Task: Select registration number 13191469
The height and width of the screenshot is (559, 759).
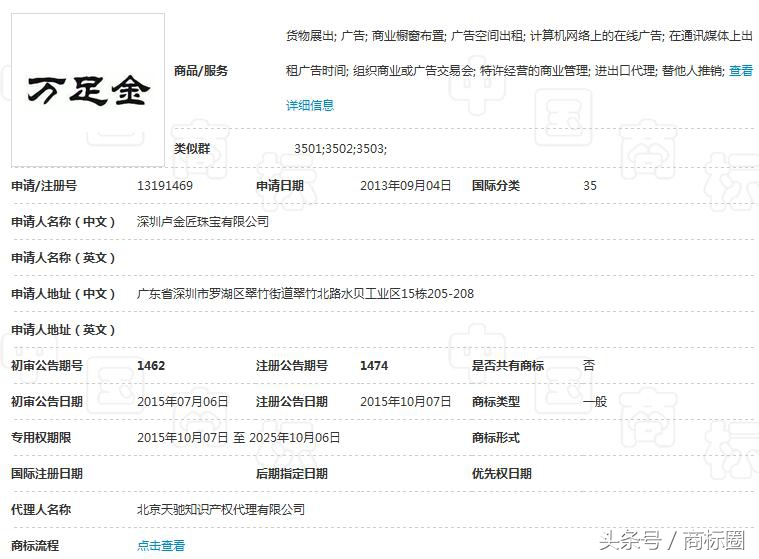Action: (165, 185)
